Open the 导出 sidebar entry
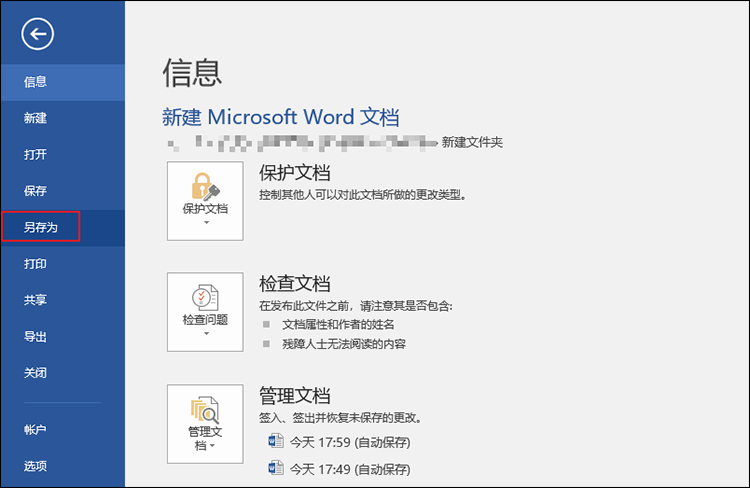Image resolution: width=750 pixels, height=488 pixels. click(63, 336)
